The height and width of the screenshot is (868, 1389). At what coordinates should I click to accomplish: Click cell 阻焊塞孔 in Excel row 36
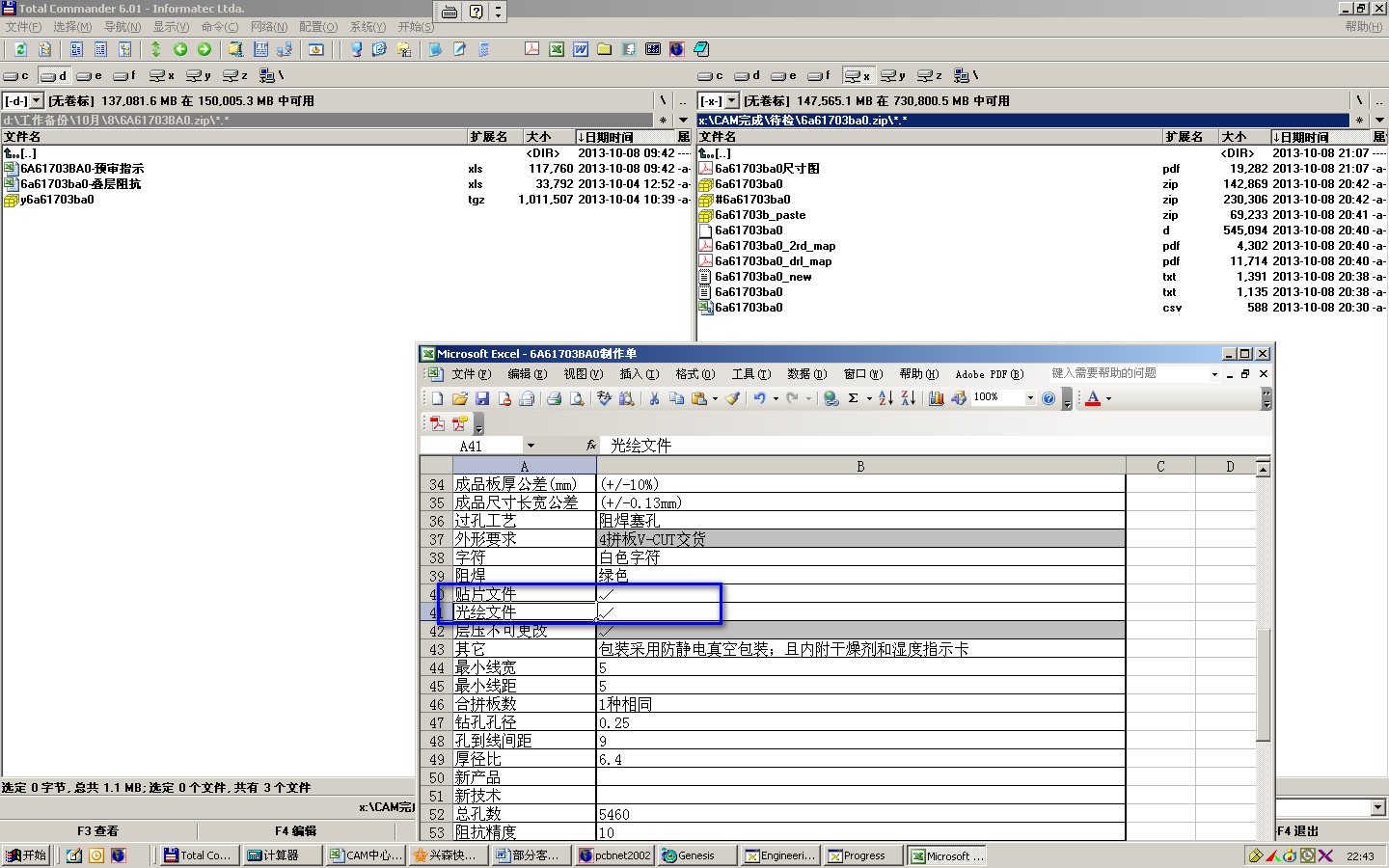coord(860,521)
